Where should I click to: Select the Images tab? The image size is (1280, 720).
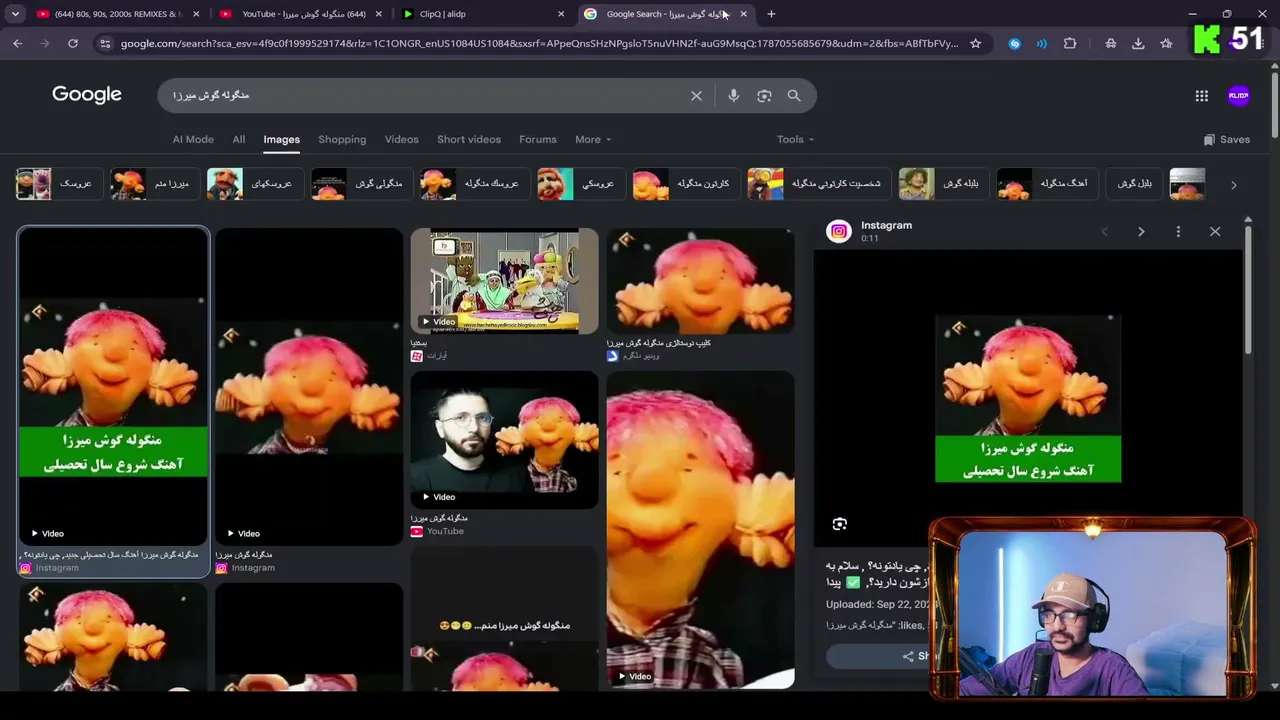282,139
